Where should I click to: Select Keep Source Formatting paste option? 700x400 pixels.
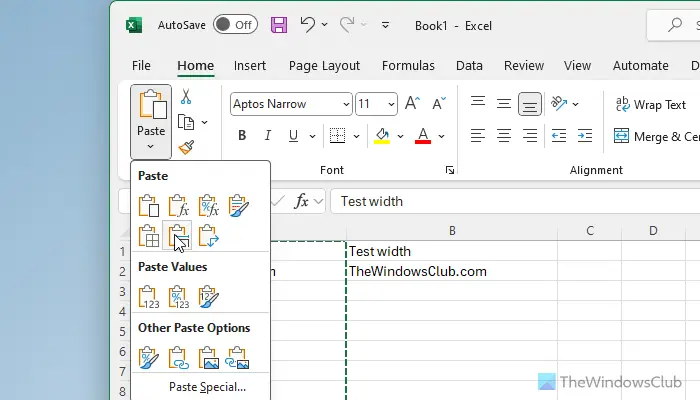(x=238, y=206)
